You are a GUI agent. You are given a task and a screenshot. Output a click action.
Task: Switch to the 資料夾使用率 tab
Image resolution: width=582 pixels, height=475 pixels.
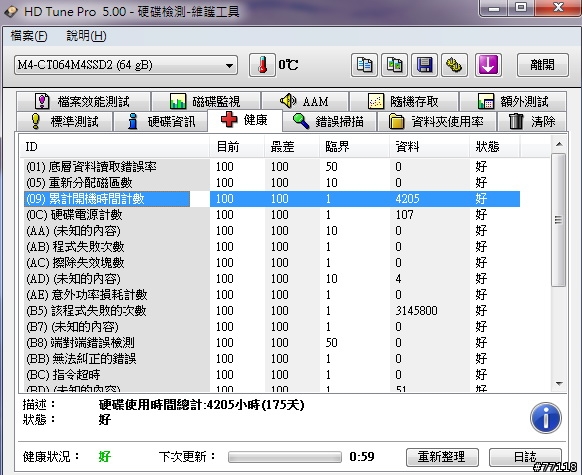[436, 121]
